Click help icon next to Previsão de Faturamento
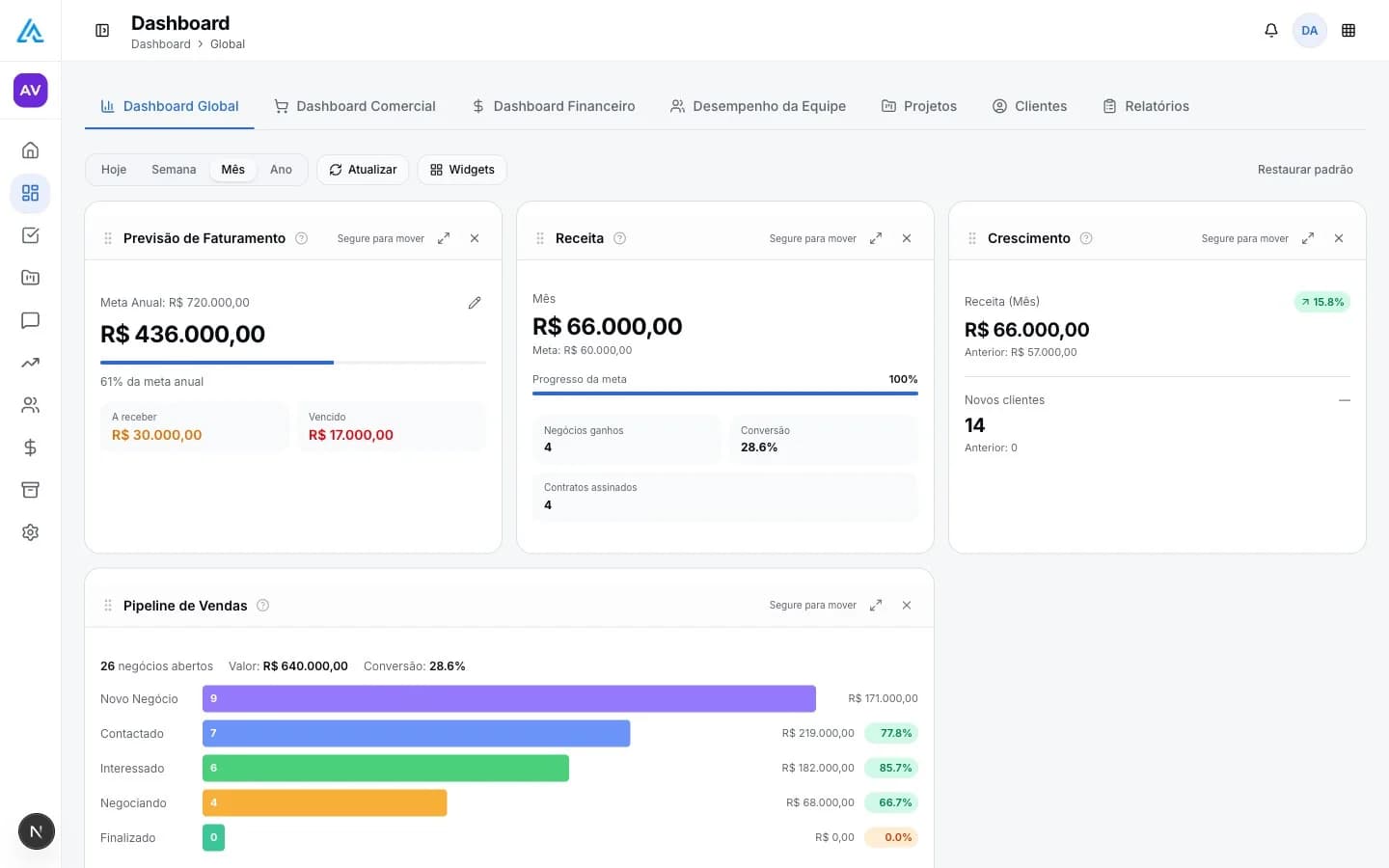Viewport: 1389px width, 868px height. point(302,238)
